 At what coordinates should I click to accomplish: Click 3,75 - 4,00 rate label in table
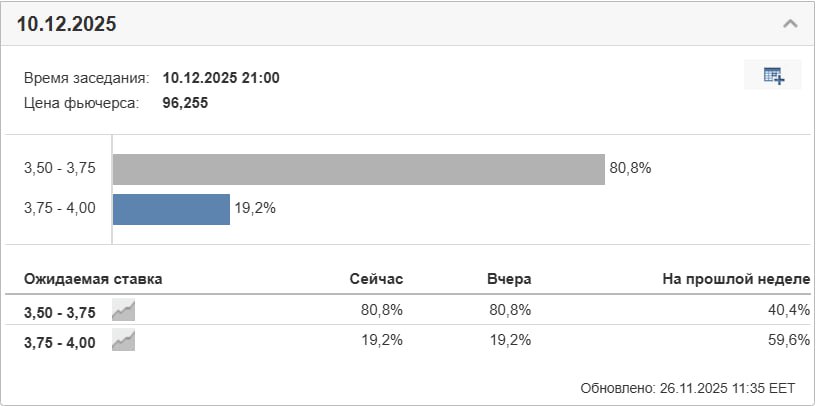tap(60, 343)
